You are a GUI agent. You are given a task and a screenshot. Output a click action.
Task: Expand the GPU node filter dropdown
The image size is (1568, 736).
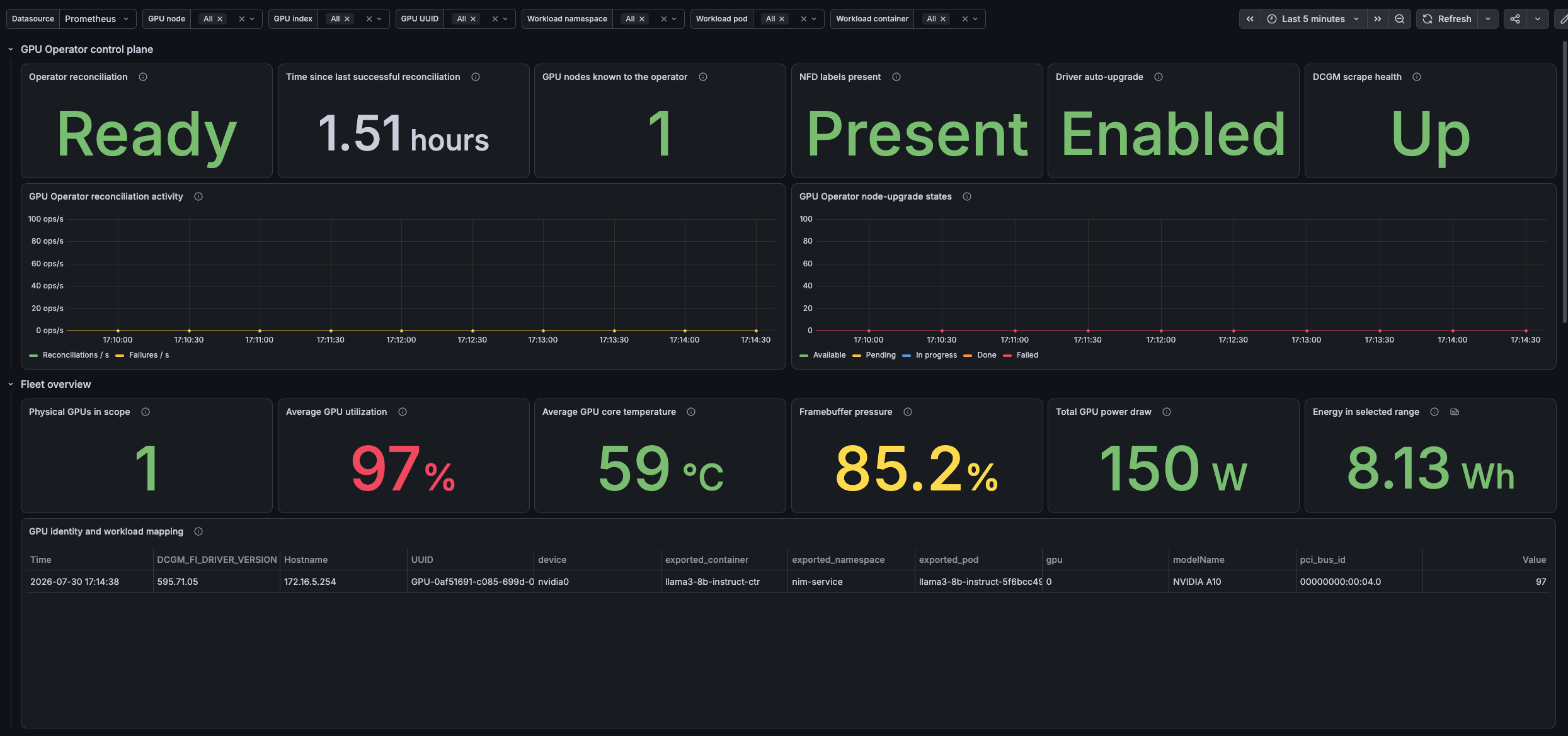[x=252, y=19]
